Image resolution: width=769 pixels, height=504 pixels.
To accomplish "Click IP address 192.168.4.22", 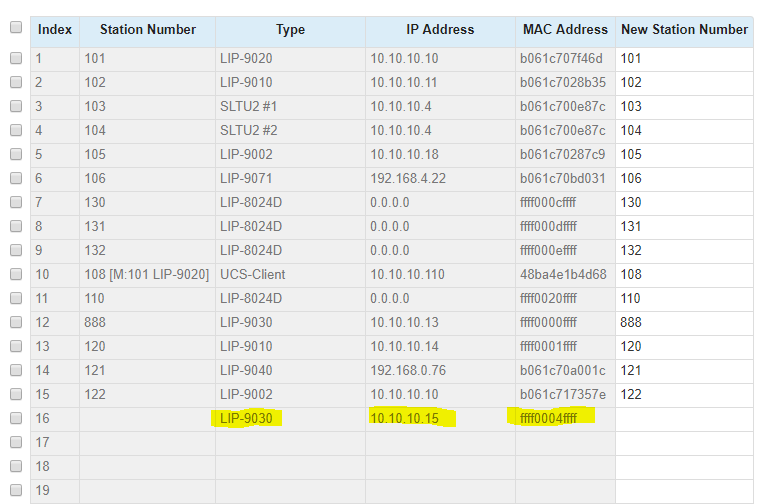I will pos(408,178).
